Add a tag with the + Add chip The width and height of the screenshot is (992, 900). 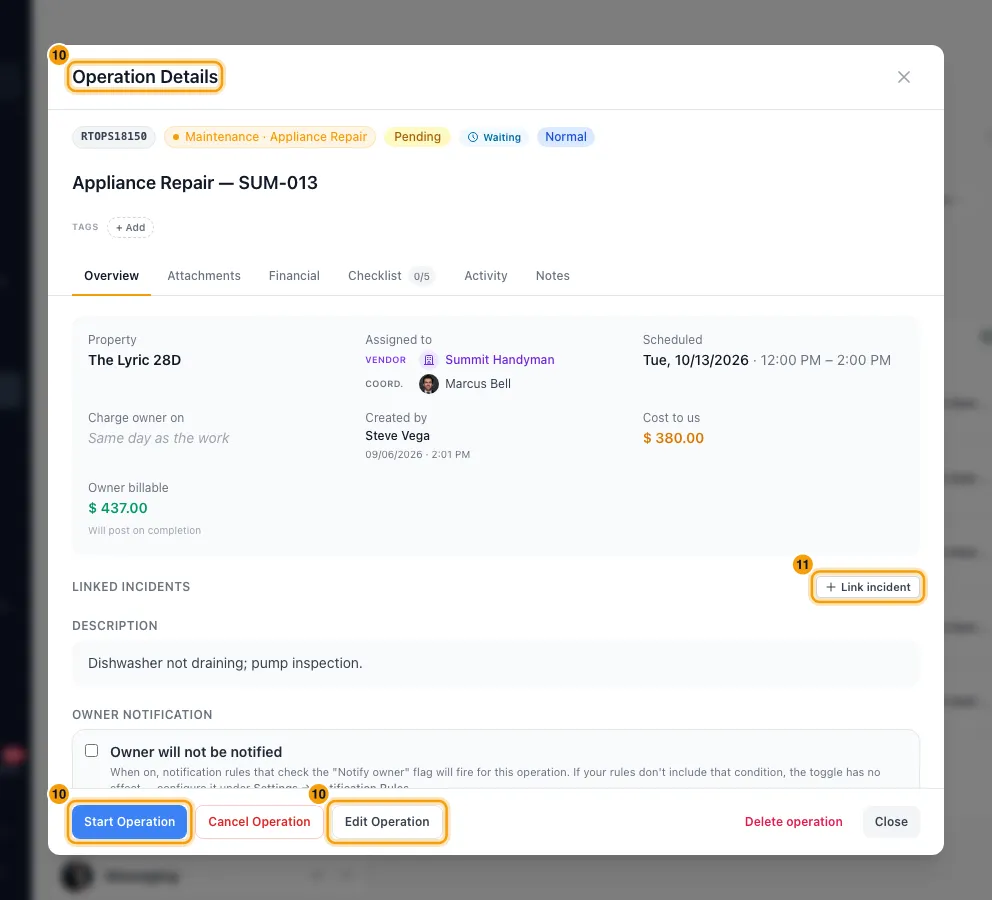[x=130, y=227]
